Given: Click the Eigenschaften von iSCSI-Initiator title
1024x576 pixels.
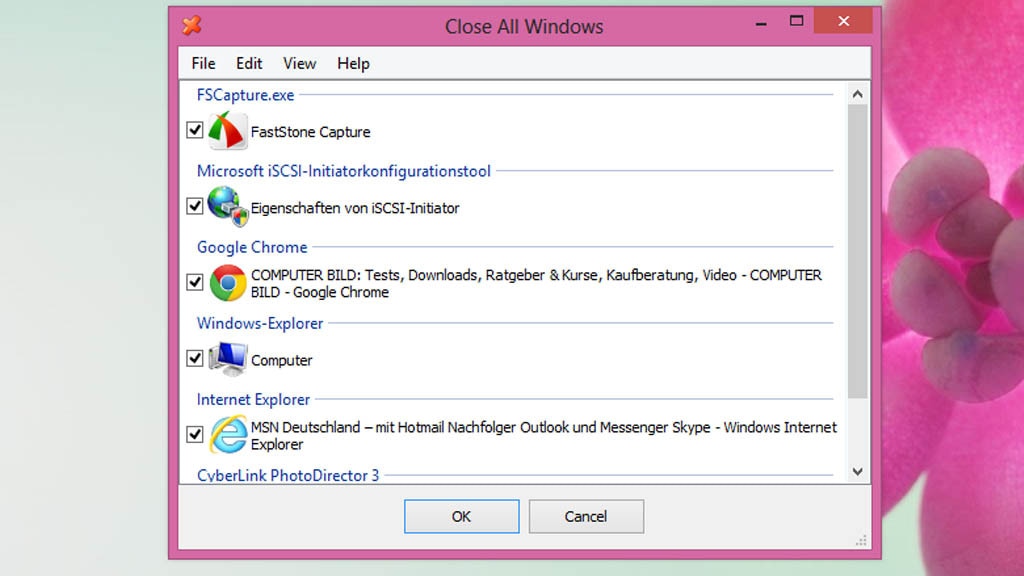Looking at the screenshot, I should point(355,208).
